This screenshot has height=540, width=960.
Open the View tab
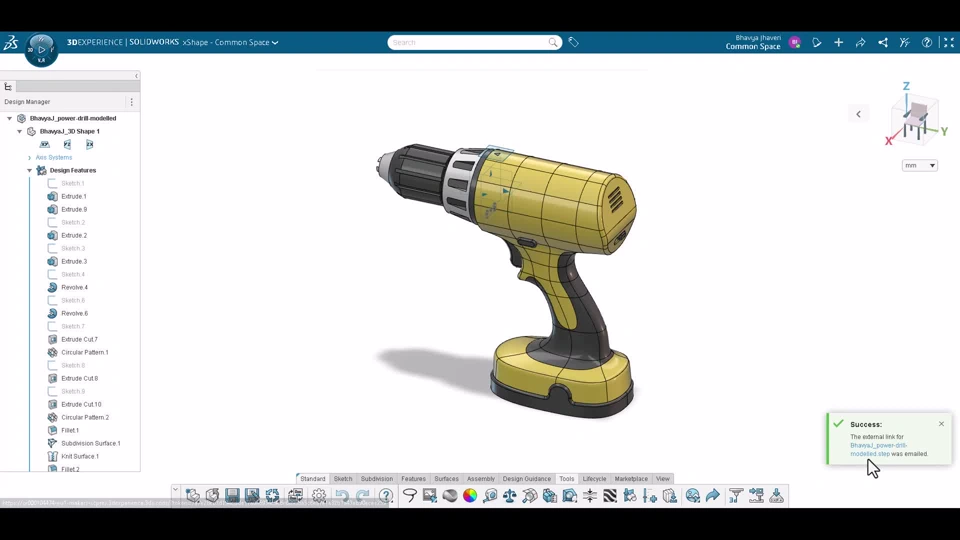(x=663, y=479)
